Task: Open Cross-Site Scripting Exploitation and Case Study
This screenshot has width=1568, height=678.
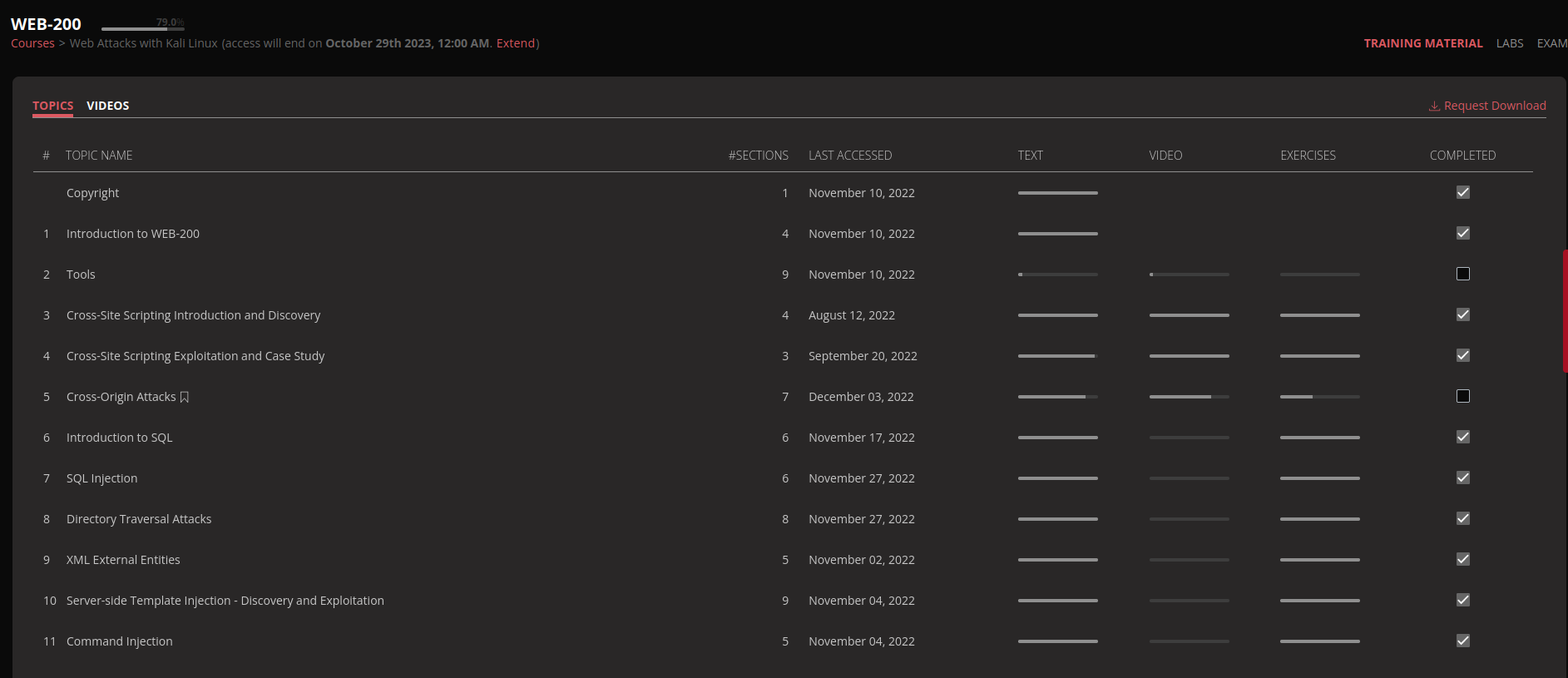Action: tap(195, 356)
